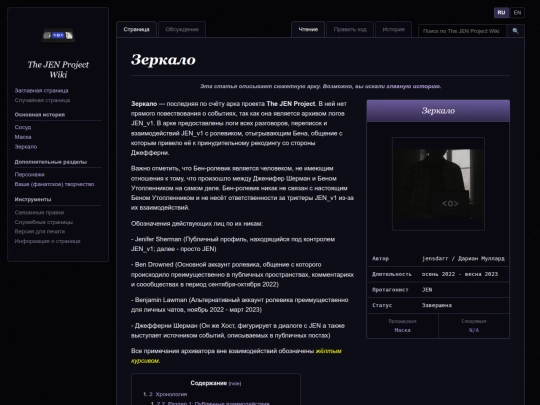Click the Зеркало infobox header
The height and width of the screenshot is (405, 540).
pos(438,111)
